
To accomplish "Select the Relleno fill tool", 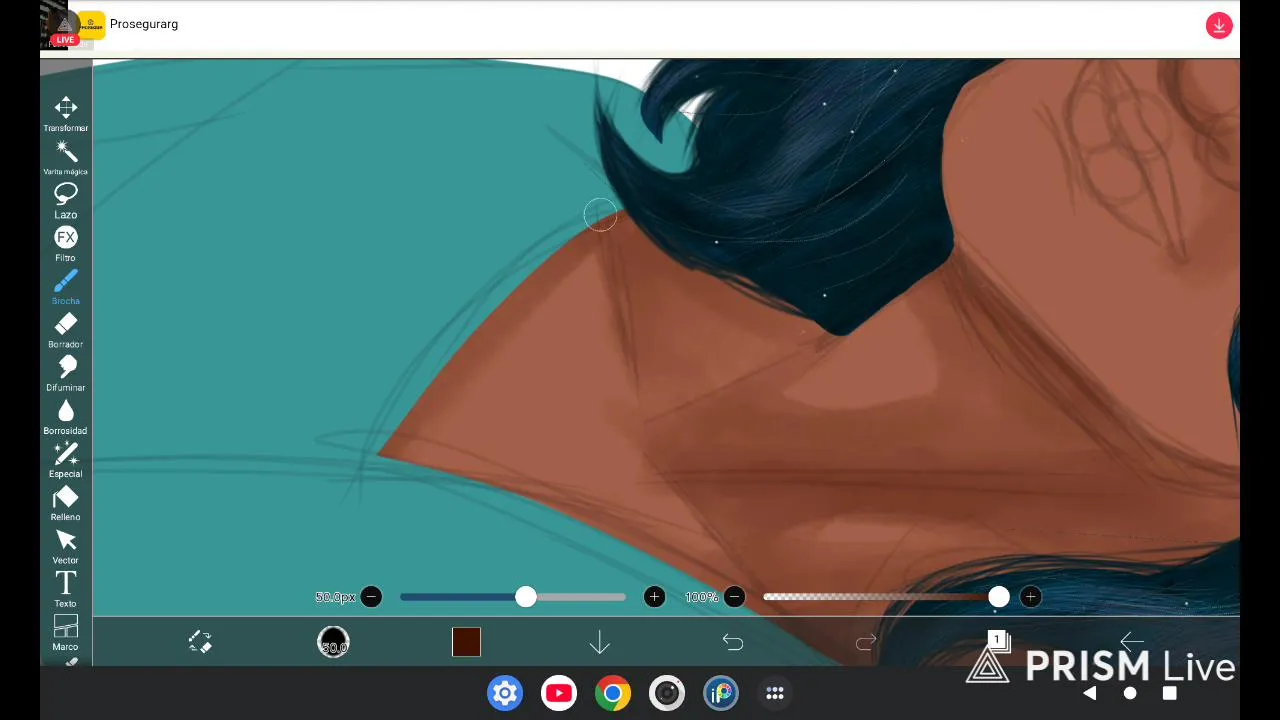I will pos(66,502).
